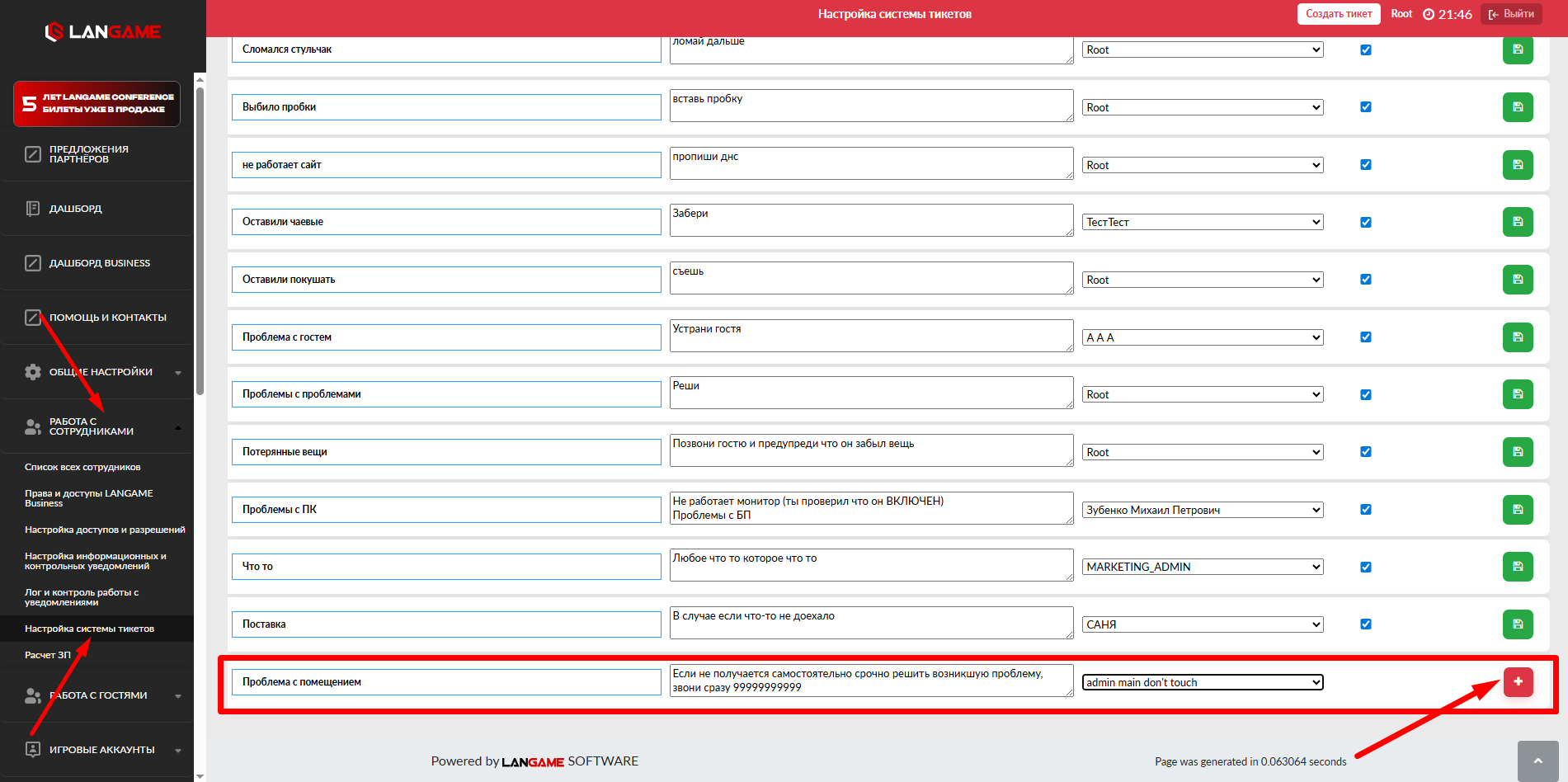Uncheck the 'Проблемы с ПК' row checkbox
Viewport: 1568px width, 782px height.
click(x=1366, y=510)
